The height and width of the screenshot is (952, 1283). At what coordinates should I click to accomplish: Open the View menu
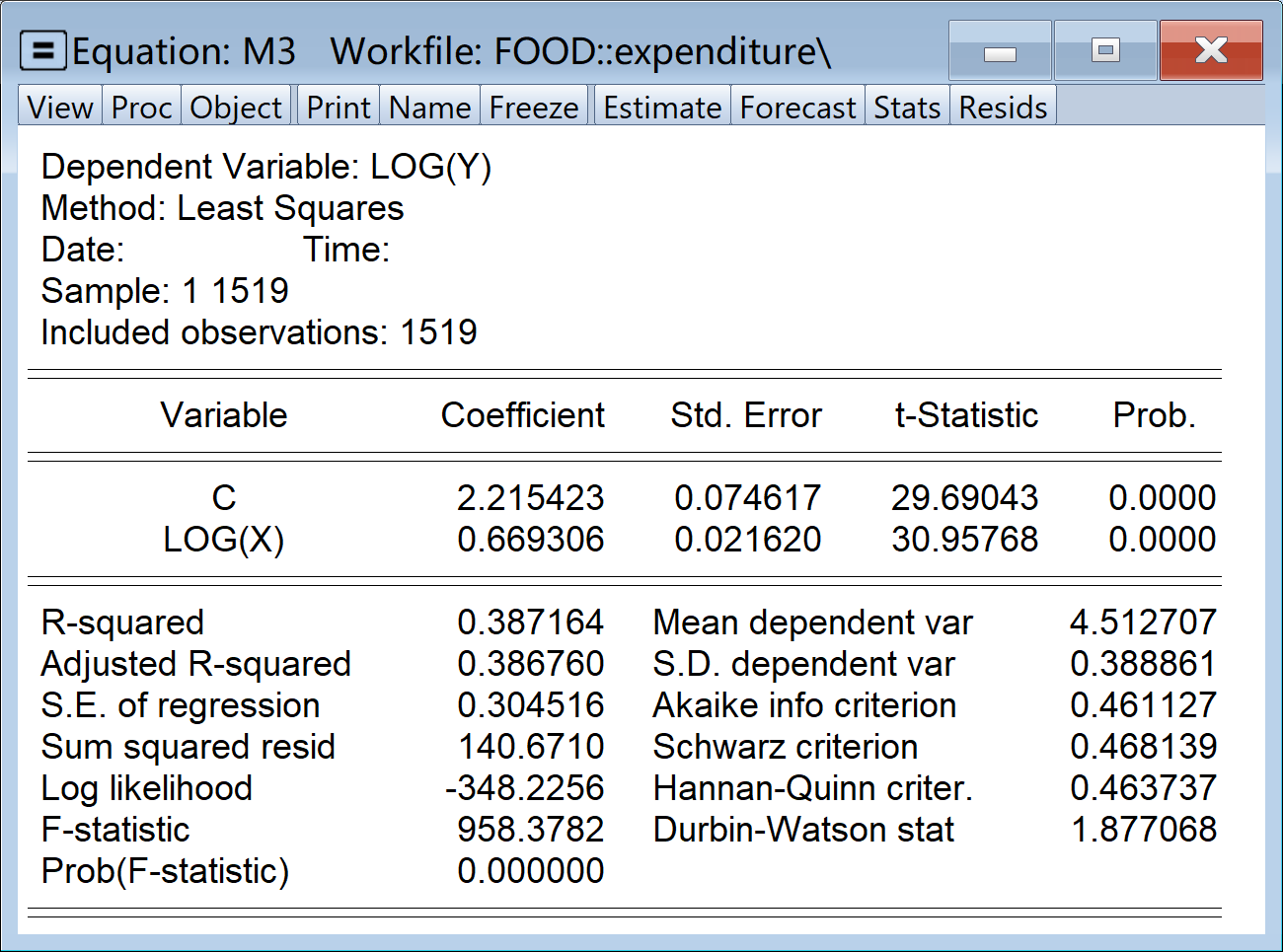point(60,107)
